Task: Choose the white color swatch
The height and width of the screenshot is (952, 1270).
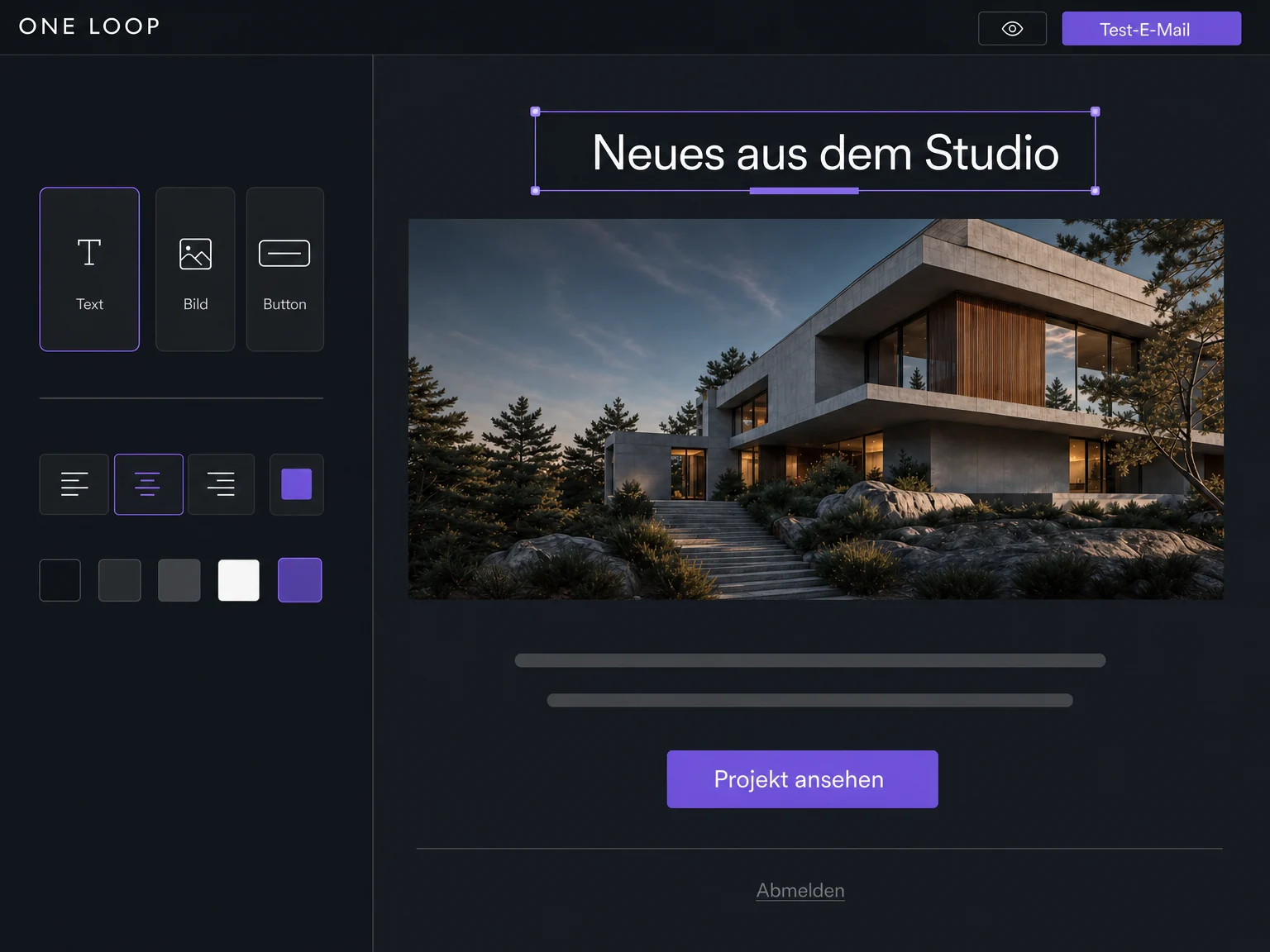Action: [239, 580]
